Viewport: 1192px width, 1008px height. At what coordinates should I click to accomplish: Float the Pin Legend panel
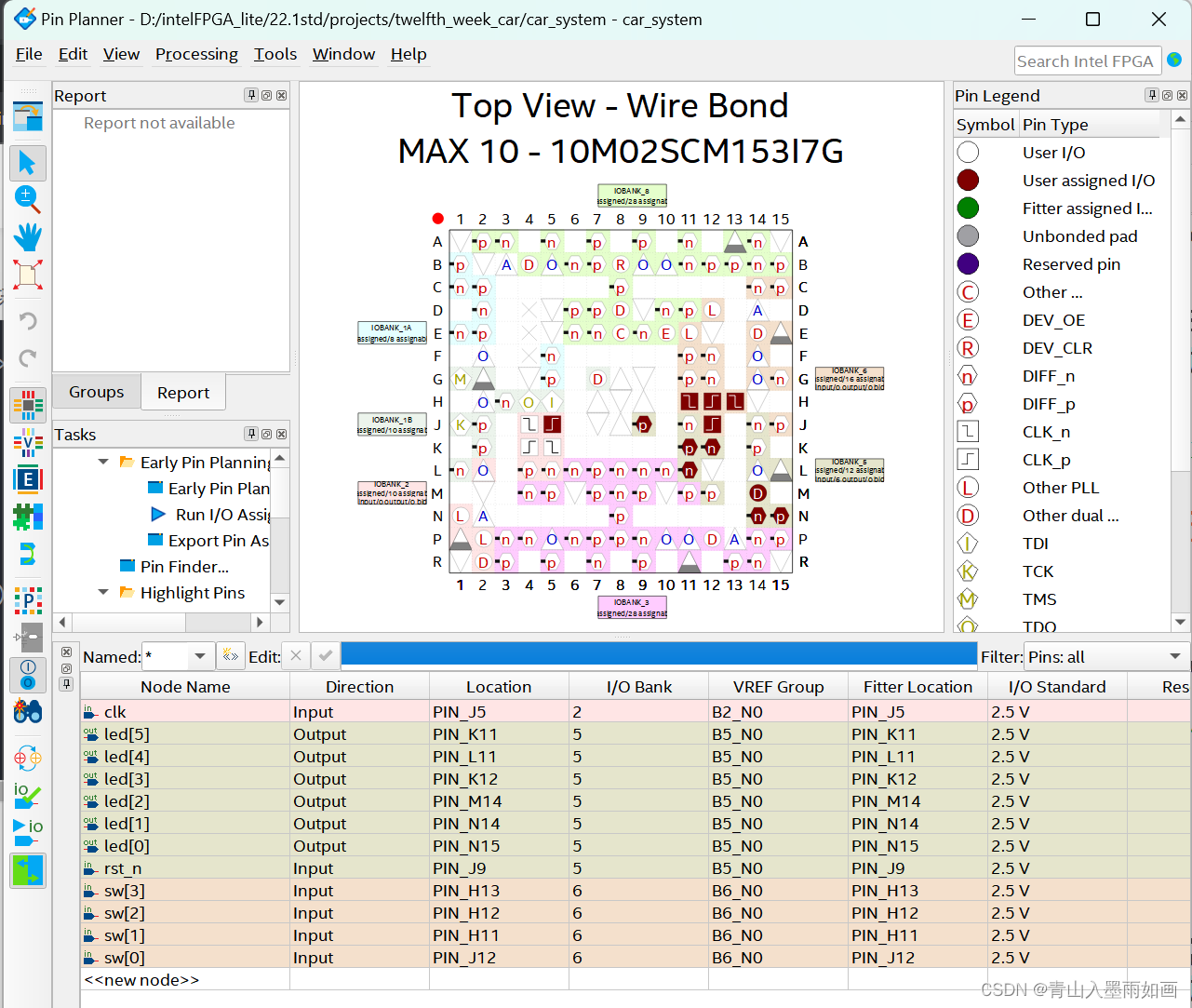coord(1167,95)
